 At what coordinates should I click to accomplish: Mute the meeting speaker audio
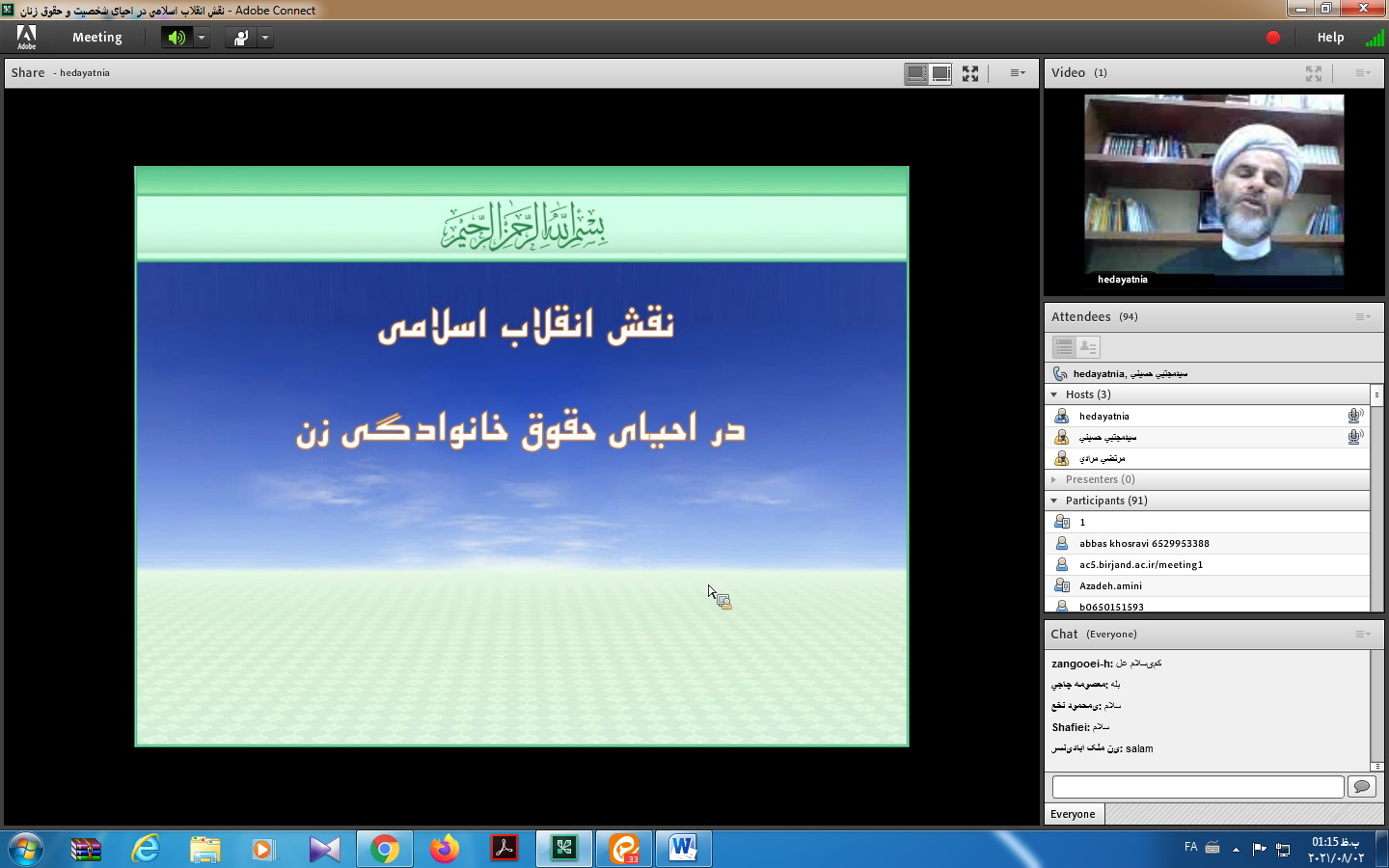click(177, 38)
